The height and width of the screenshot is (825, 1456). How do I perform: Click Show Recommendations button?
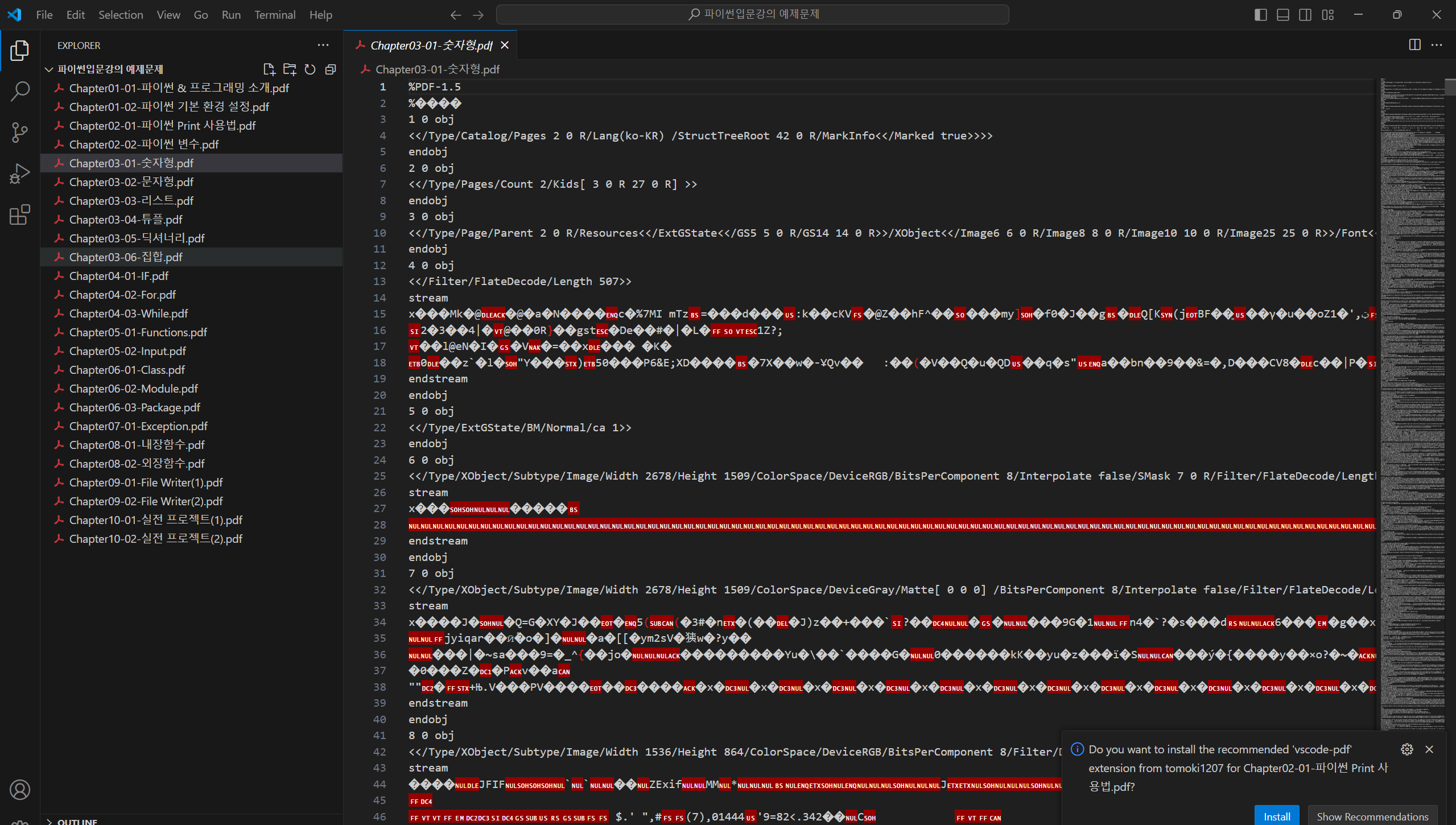(x=1372, y=816)
